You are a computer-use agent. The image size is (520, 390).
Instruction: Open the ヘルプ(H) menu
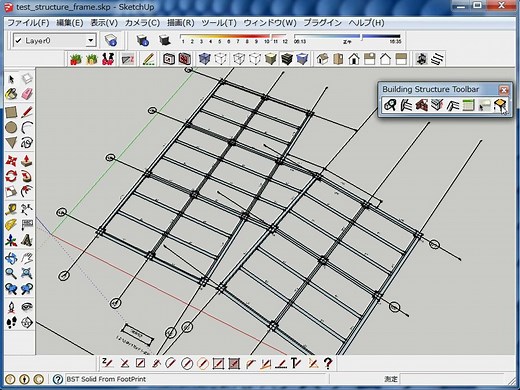click(366, 23)
